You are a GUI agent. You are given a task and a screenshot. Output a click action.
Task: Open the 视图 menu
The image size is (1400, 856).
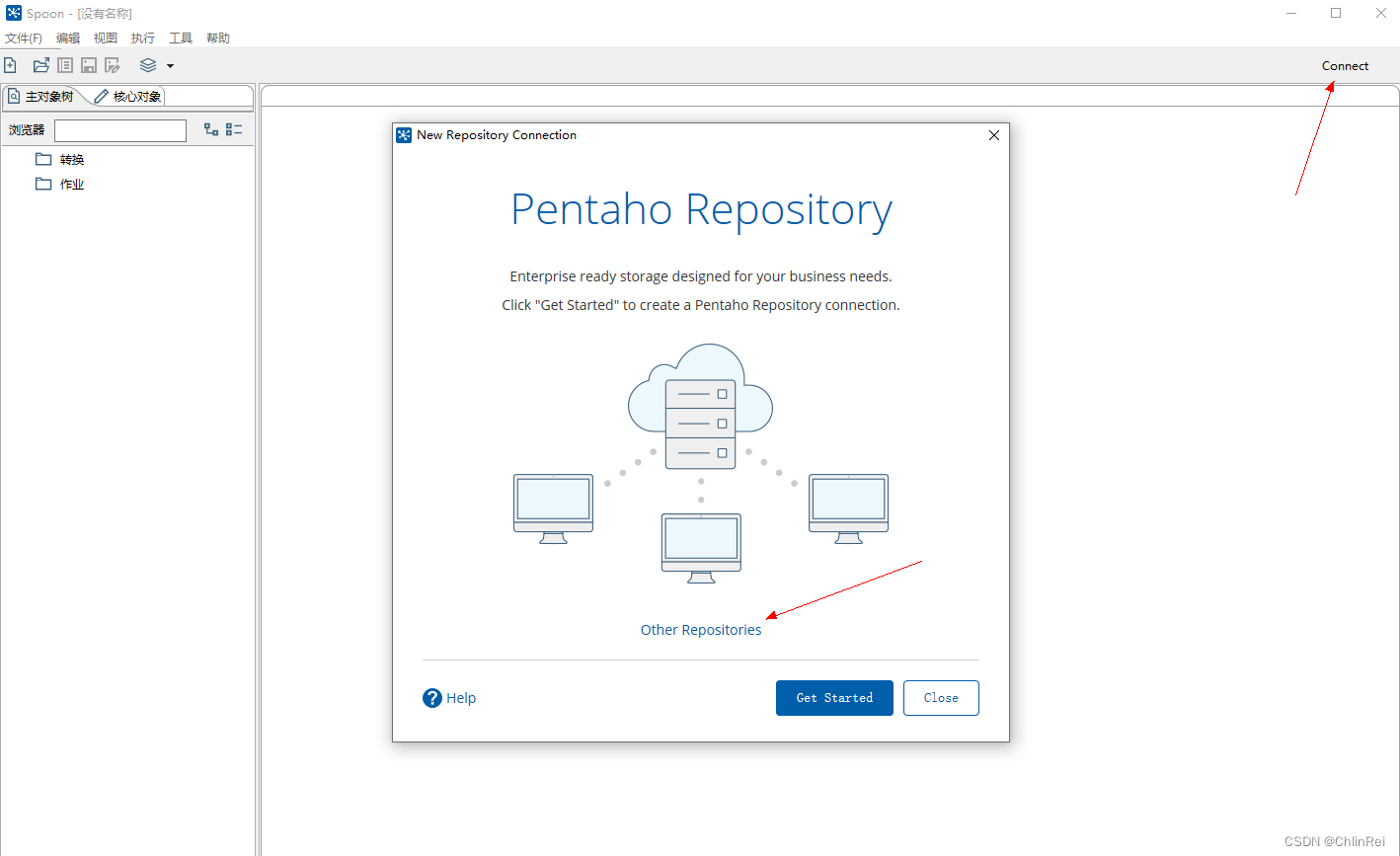106,39
